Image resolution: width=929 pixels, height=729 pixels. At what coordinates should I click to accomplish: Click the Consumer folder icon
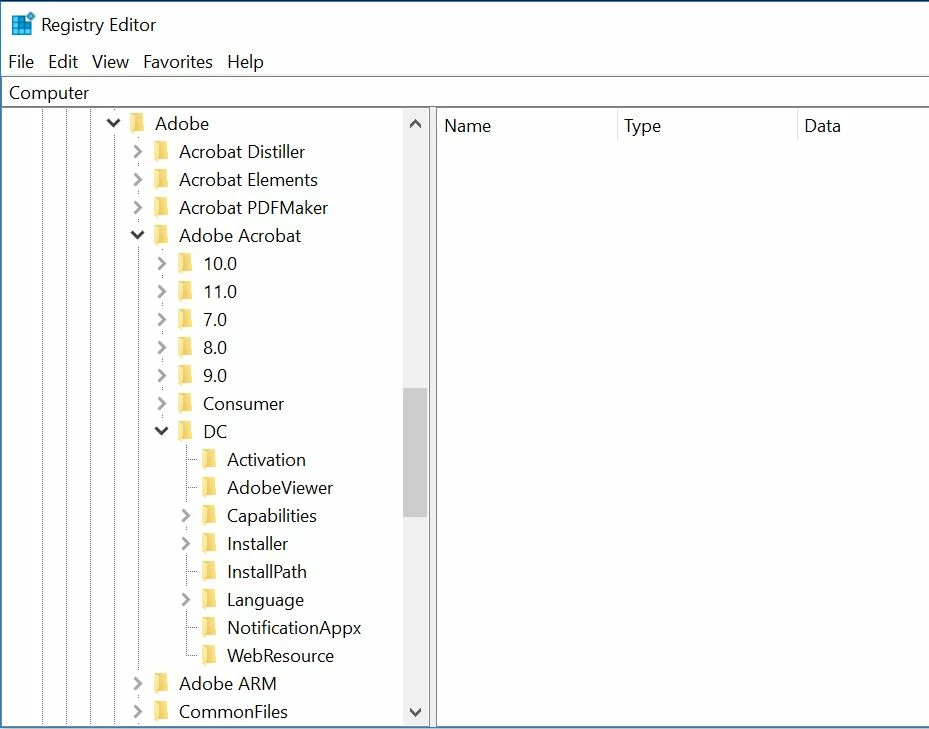coord(186,404)
